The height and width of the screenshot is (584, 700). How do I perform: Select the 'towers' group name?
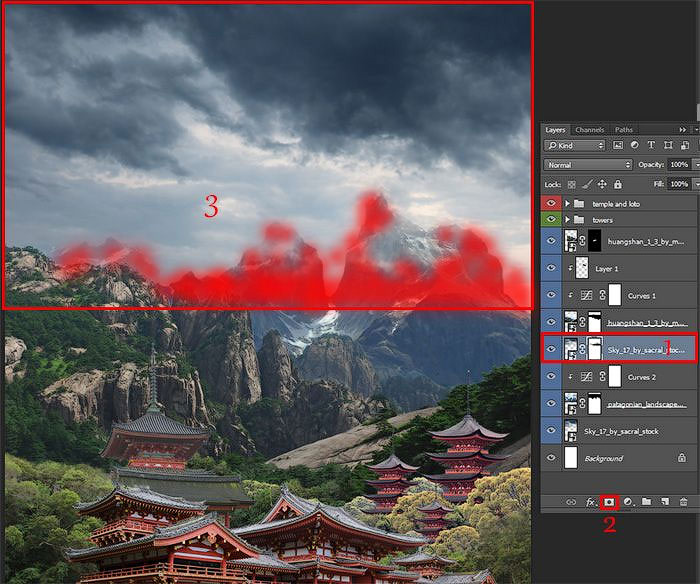point(602,220)
